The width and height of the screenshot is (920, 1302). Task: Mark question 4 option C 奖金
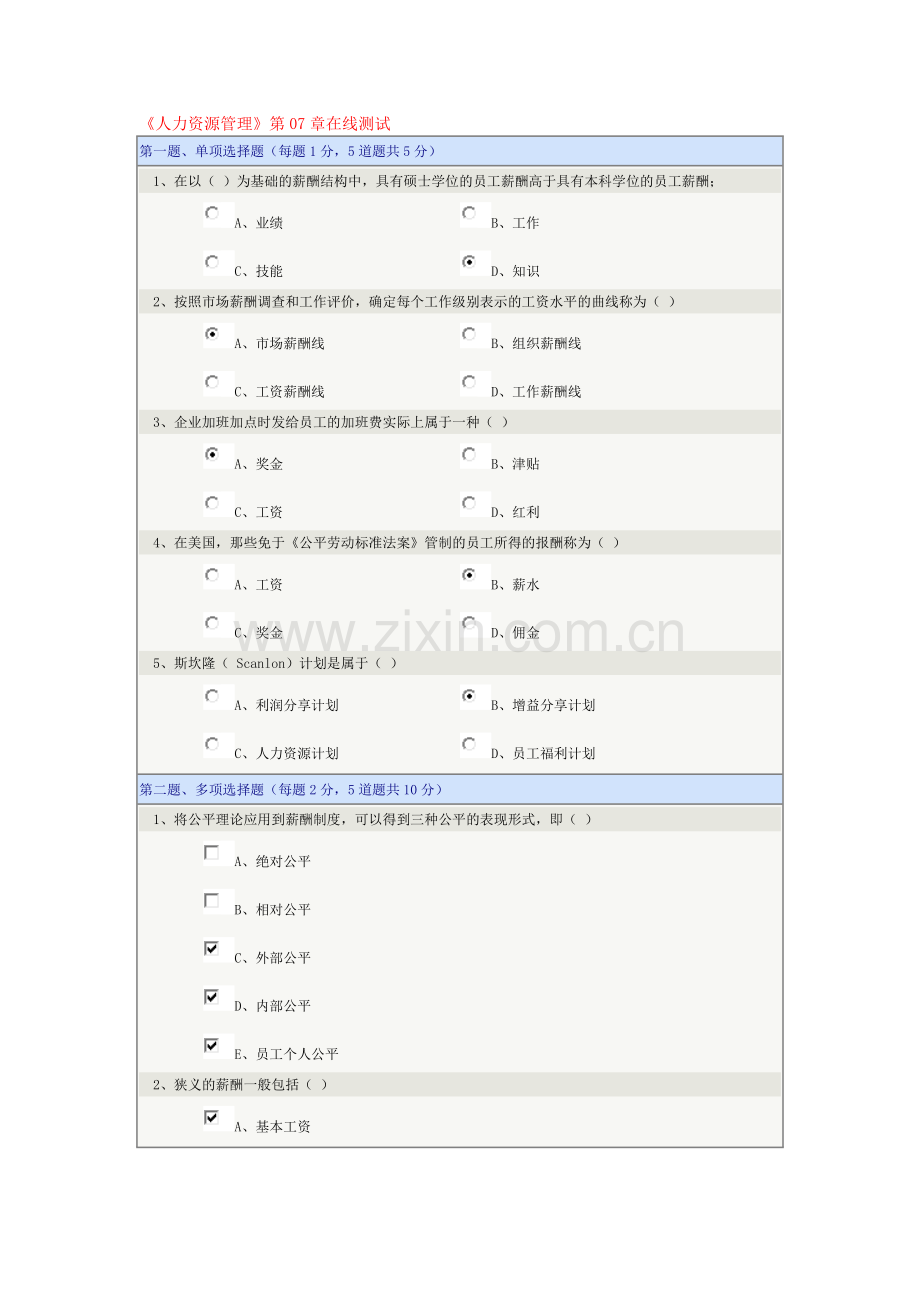coord(212,623)
